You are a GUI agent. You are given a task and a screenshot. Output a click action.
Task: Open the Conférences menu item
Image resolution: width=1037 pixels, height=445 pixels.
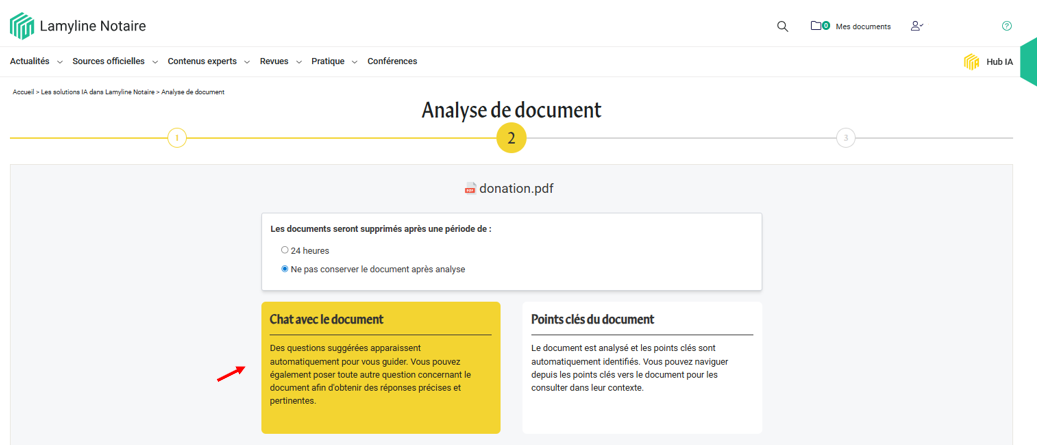click(x=392, y=61)
